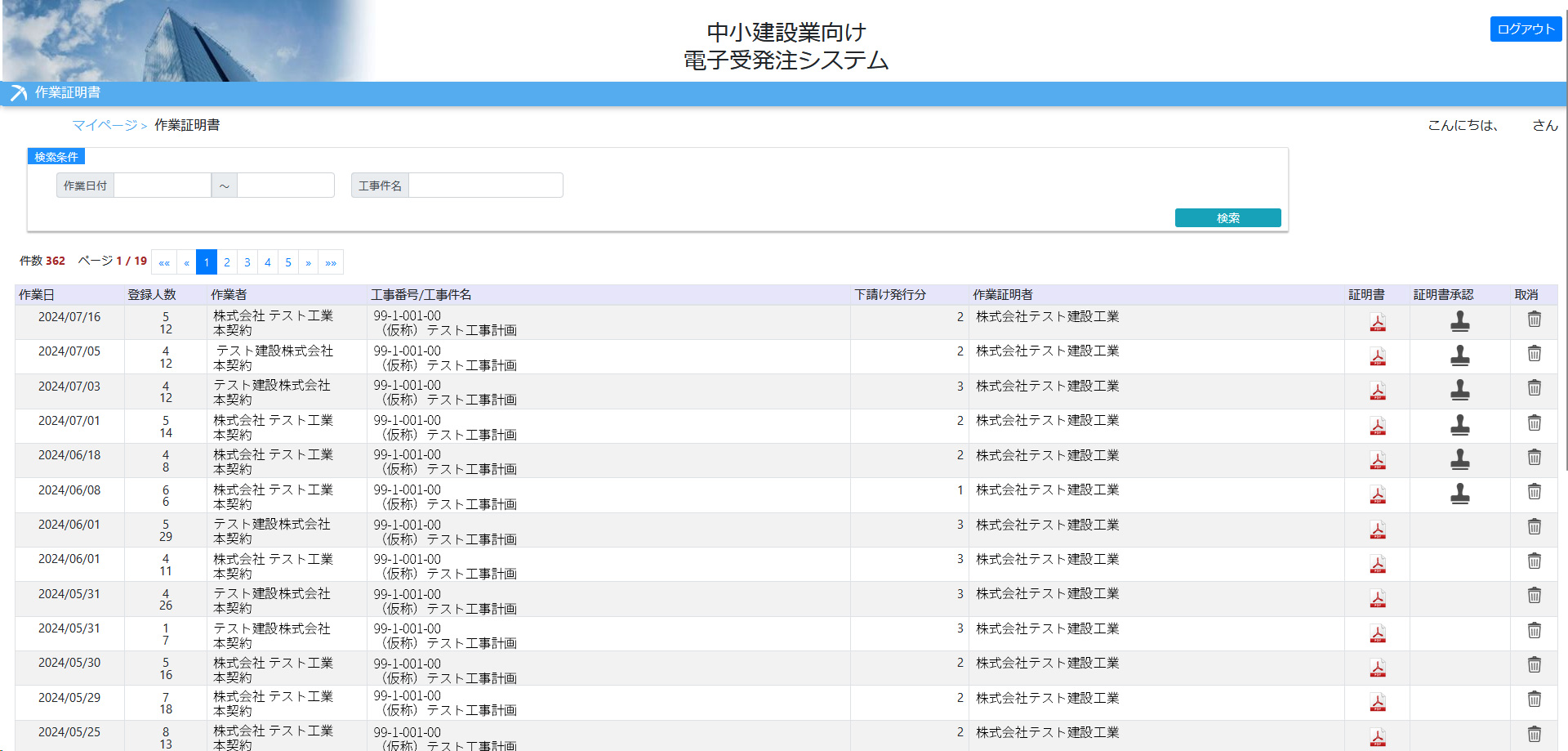Open PDF certificate for 2024/07/16 row
Viewport: 1568px width, 751px height.
click(1378, 323)
